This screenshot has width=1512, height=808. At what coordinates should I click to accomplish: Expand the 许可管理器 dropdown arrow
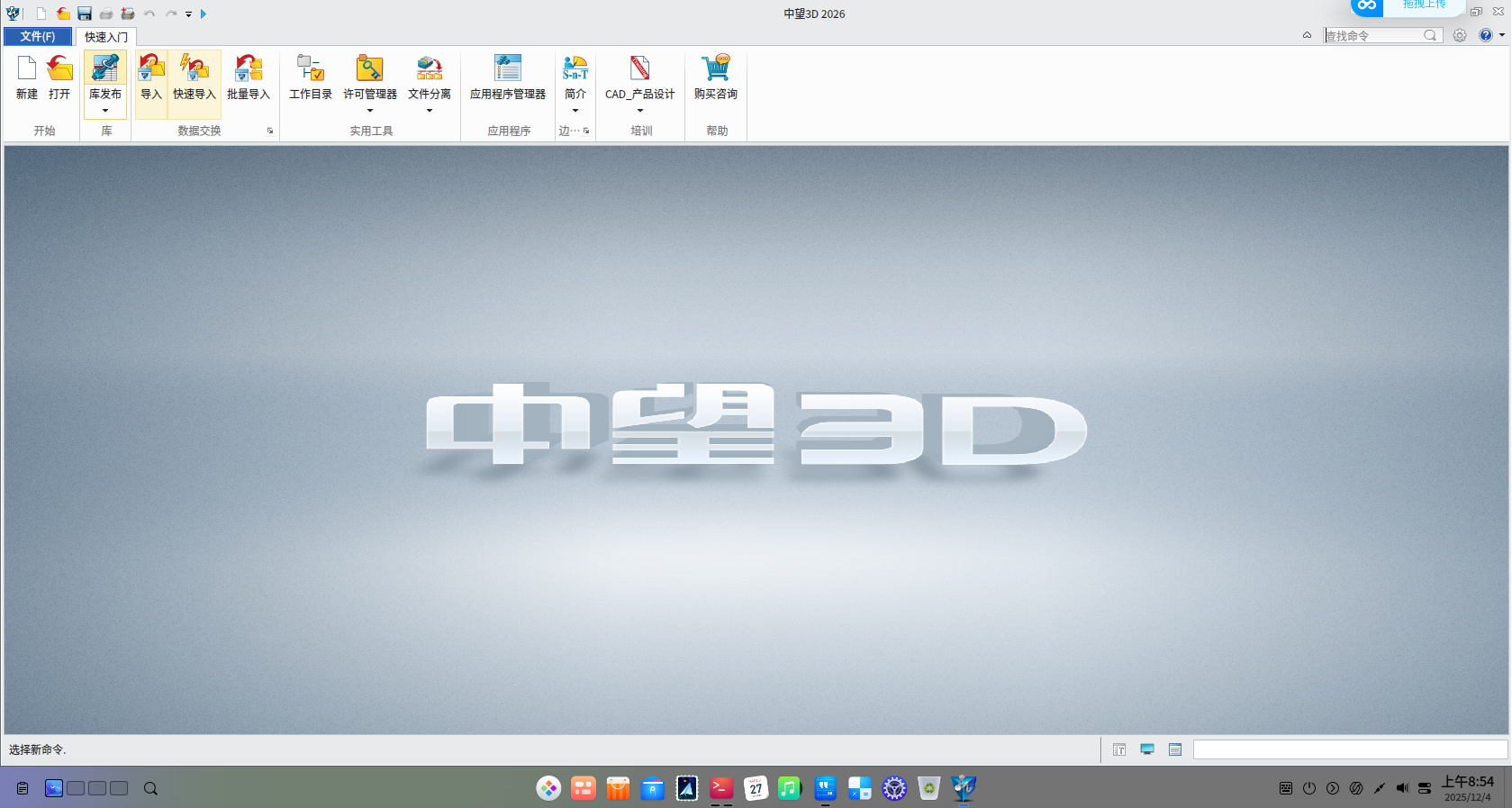[370, 111]
